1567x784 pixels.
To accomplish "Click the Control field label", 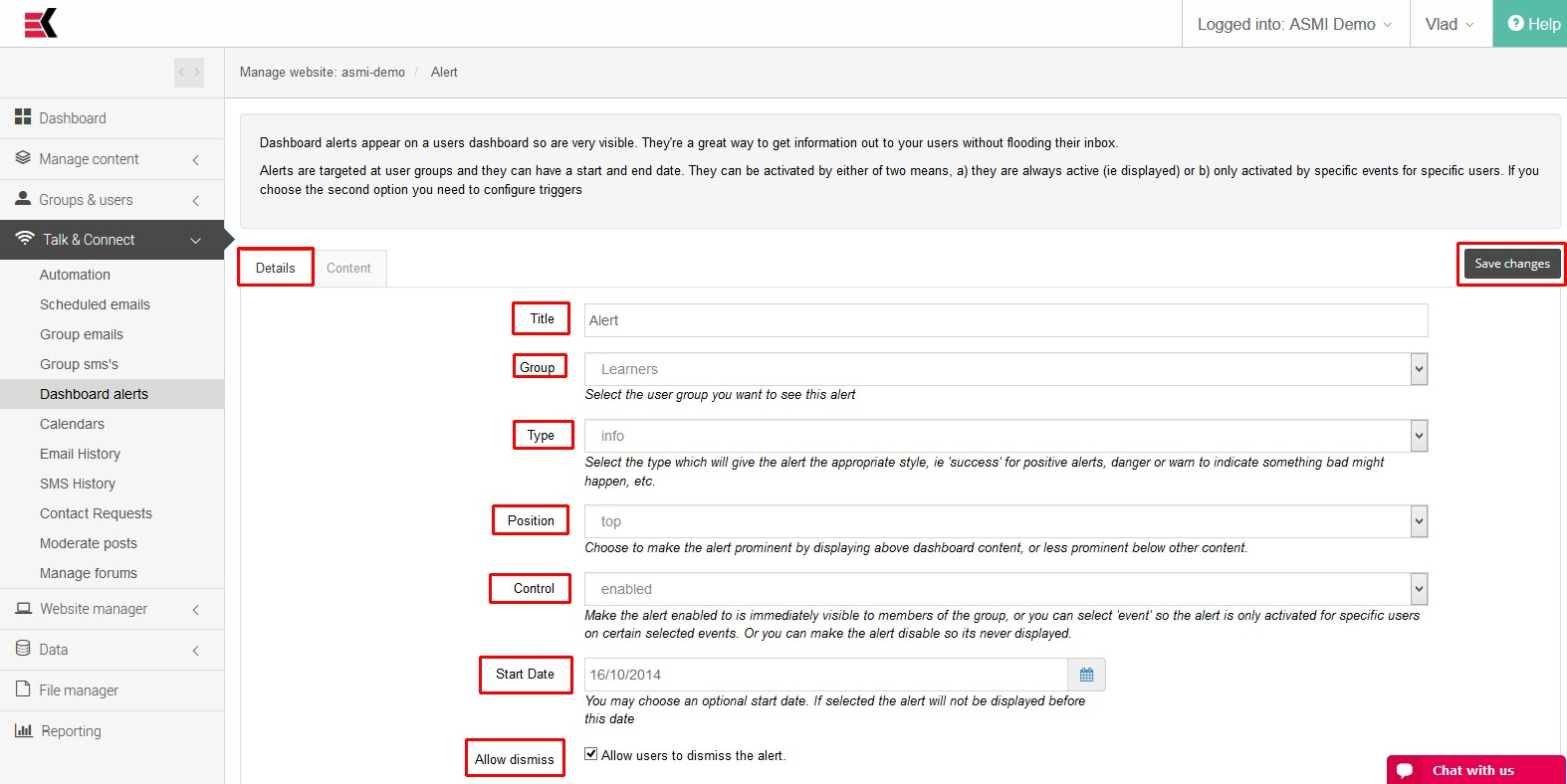I will tap(534, 588).
